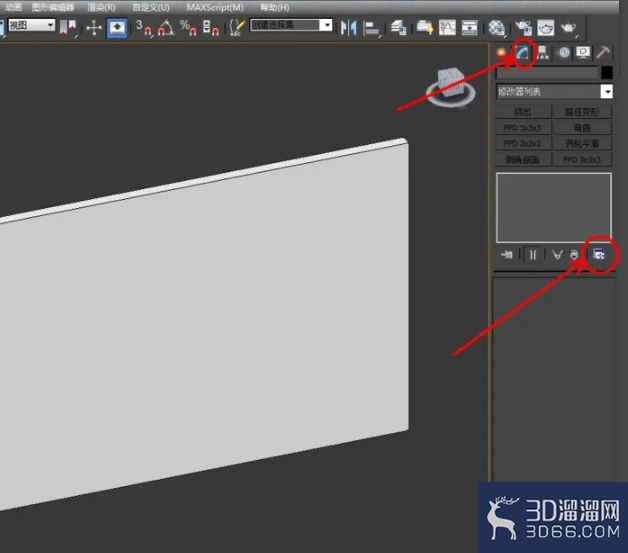Toggle the Spinner Snap icon
The height and width of the screenshot is (553, 628).
pyautogui.click(x=210, y=28)
